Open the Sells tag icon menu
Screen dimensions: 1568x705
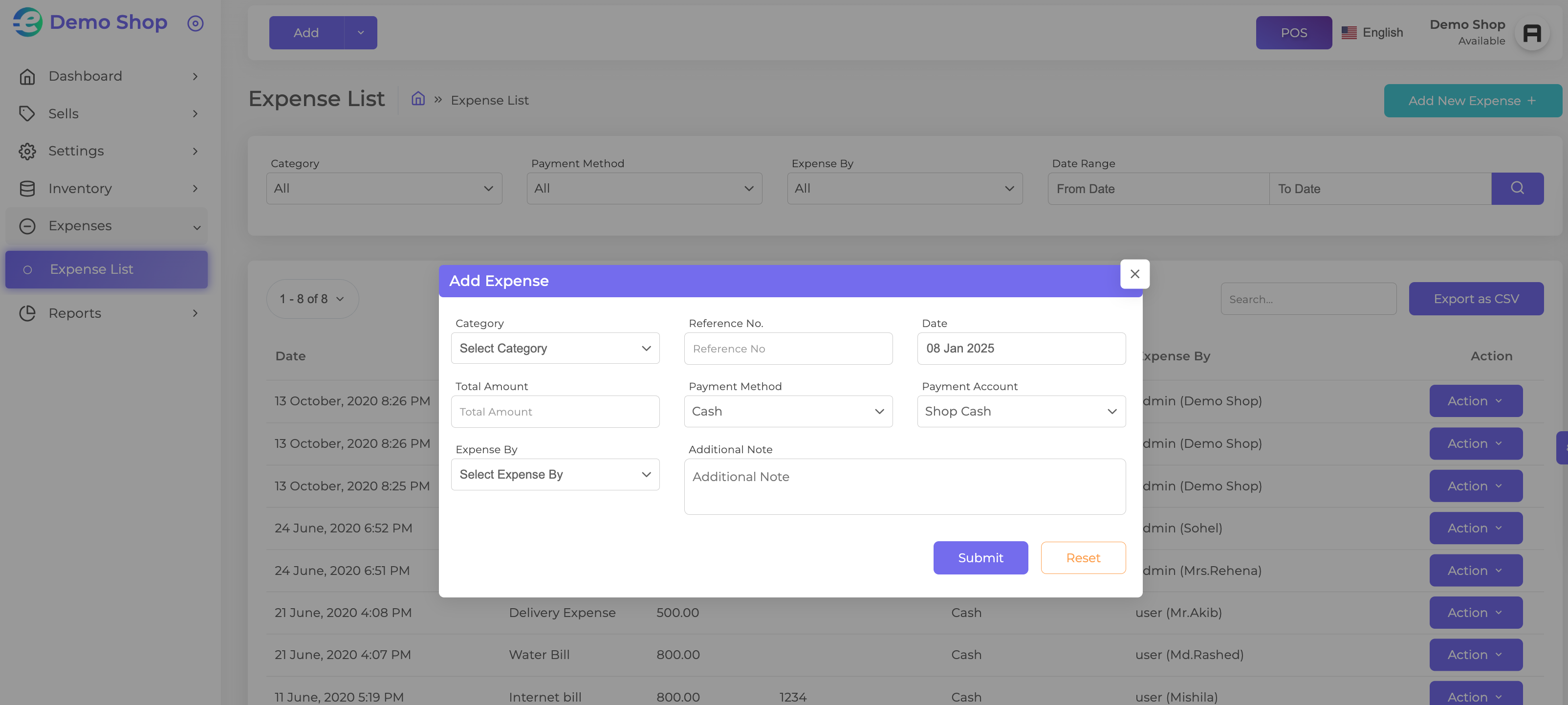coord(27,114)
